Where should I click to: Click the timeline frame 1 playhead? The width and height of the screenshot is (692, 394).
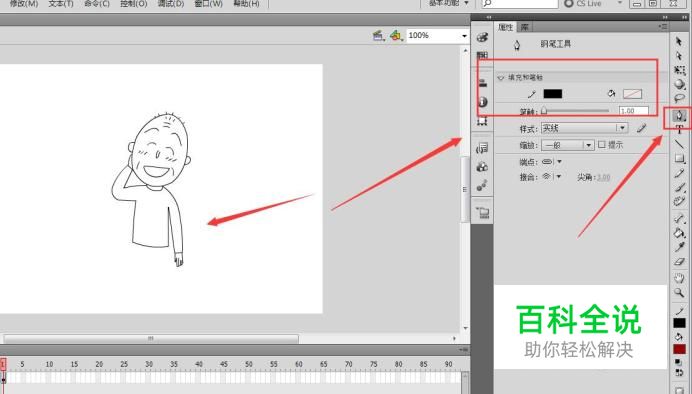3,365
